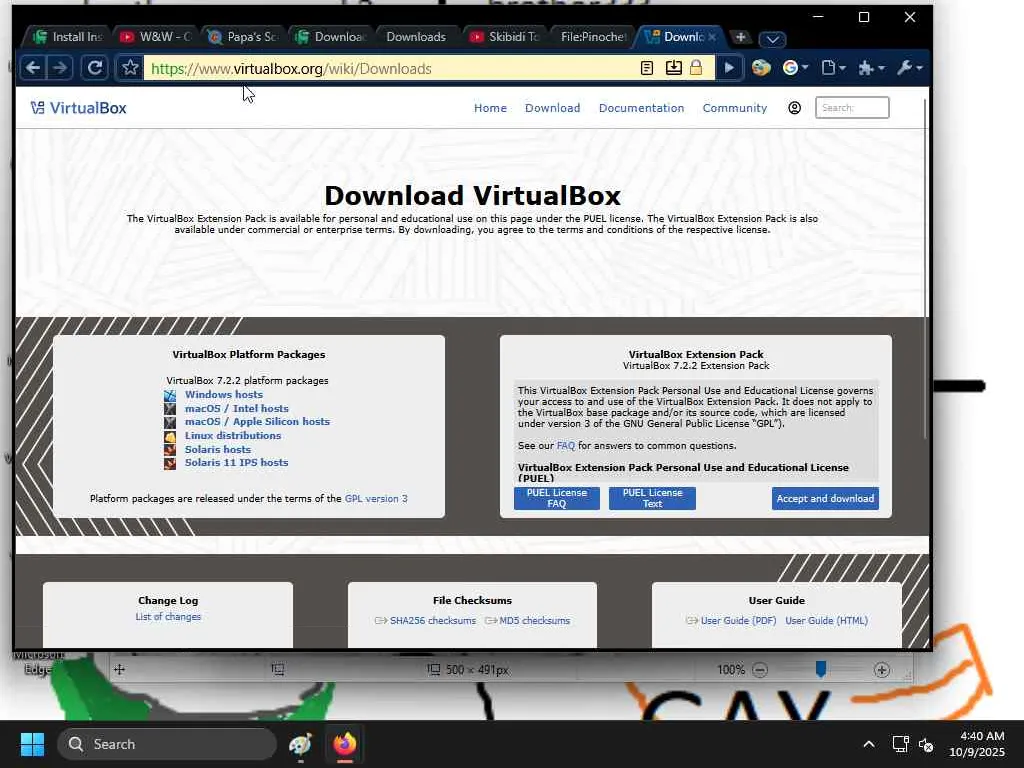Open Community in the site navigation
The width and height of the screenshot is (1024, 768).
click(x=735, y=108)
